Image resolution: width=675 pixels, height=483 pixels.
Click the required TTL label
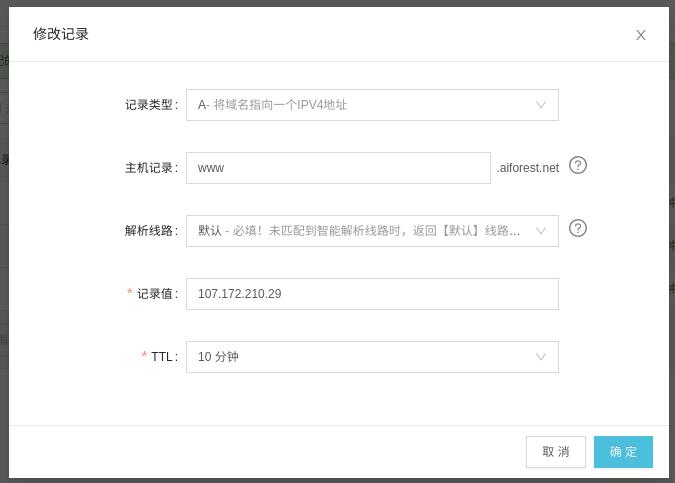[x=163, y=357]
